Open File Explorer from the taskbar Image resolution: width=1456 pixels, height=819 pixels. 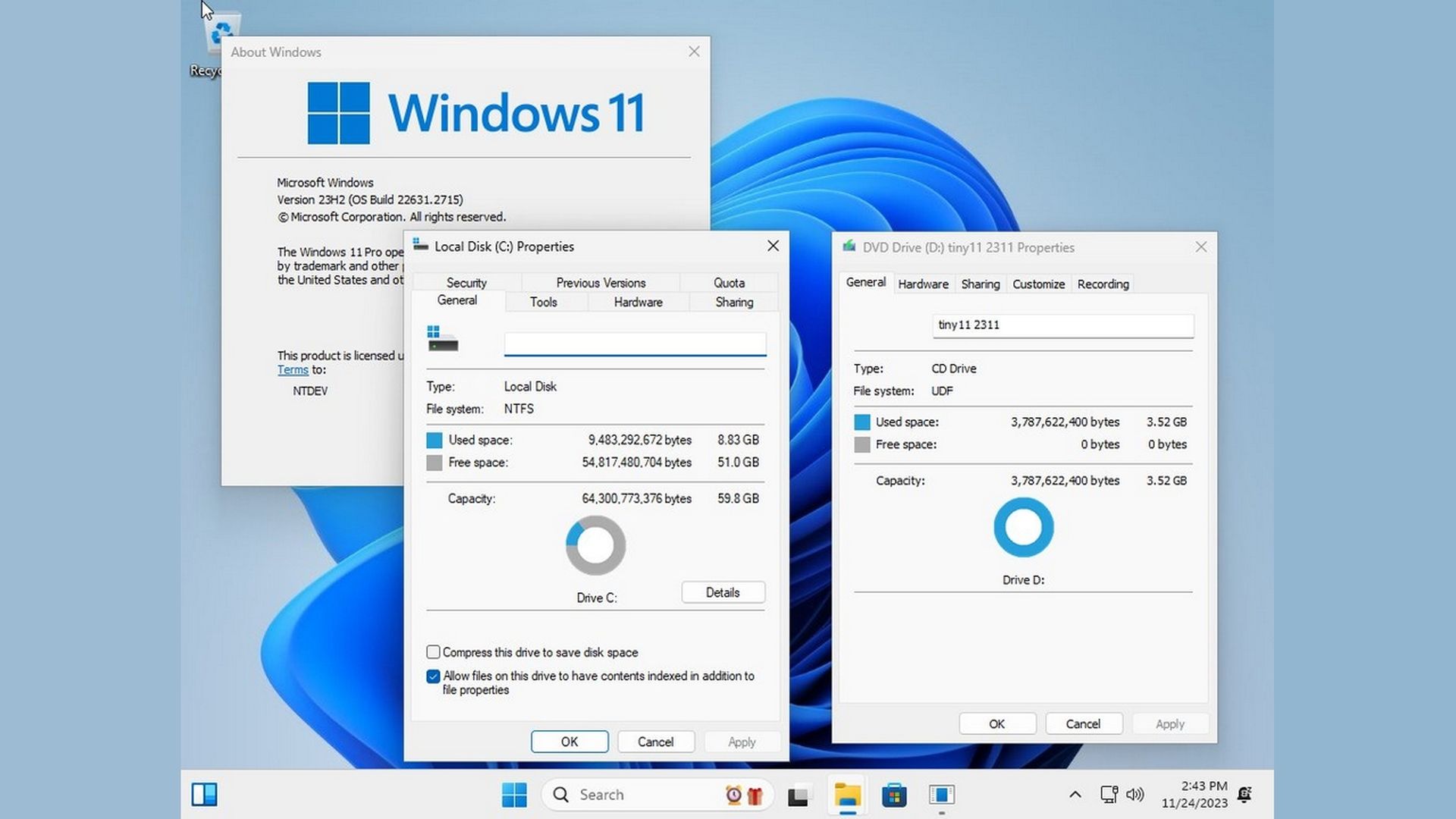[x=847, y=794]
